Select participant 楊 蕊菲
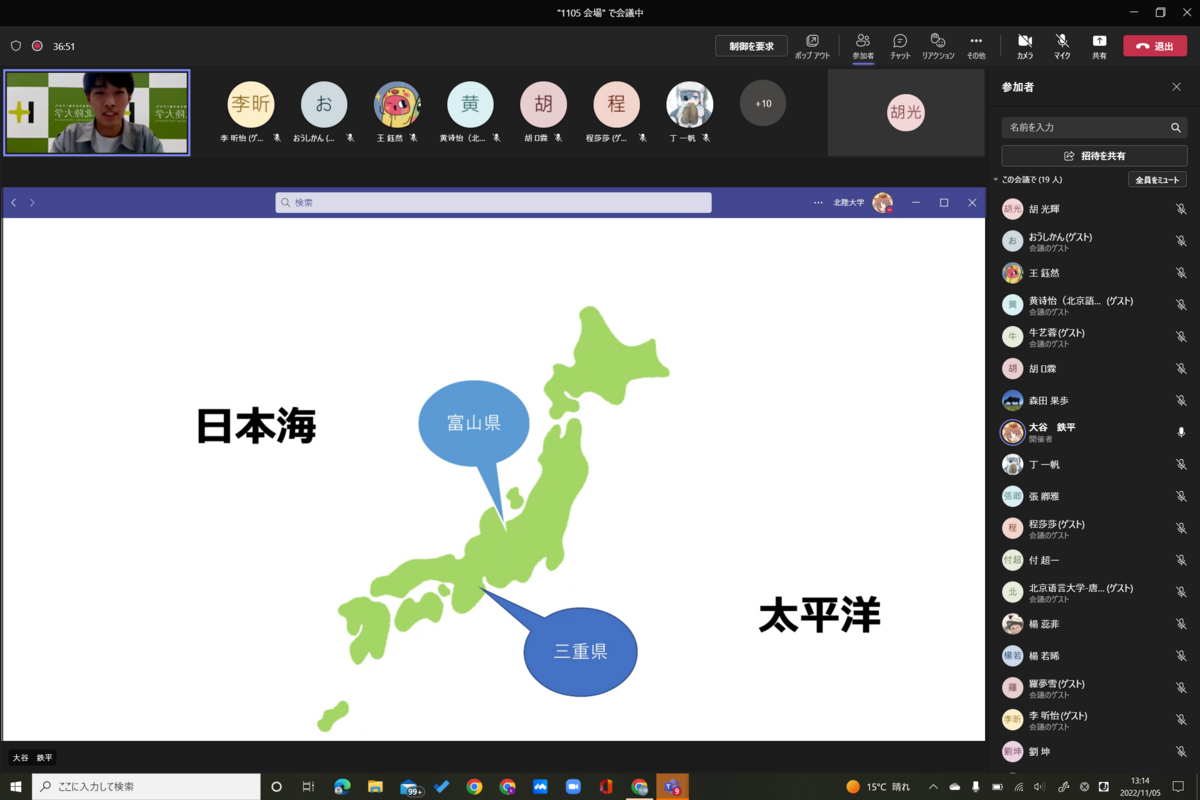 point(1094,624)
